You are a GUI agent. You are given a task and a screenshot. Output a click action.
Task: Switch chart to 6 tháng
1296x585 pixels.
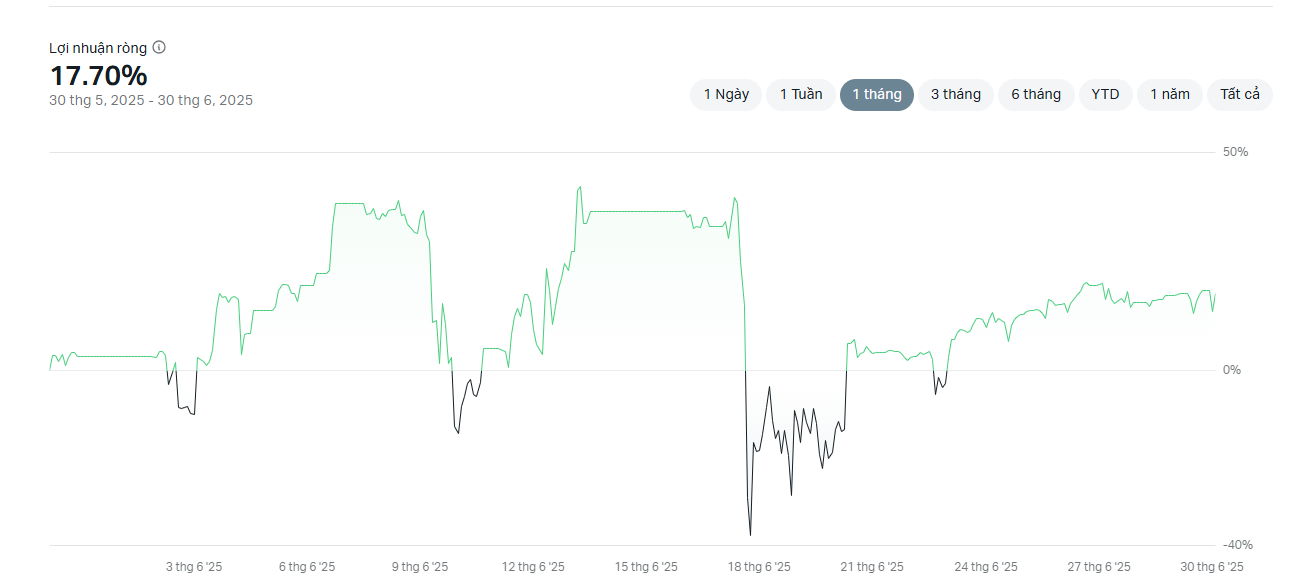coord(1036,95)
